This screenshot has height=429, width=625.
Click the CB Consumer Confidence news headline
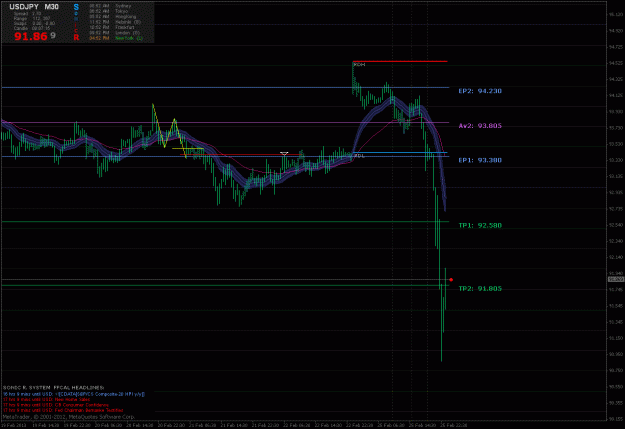click(55, 405)
